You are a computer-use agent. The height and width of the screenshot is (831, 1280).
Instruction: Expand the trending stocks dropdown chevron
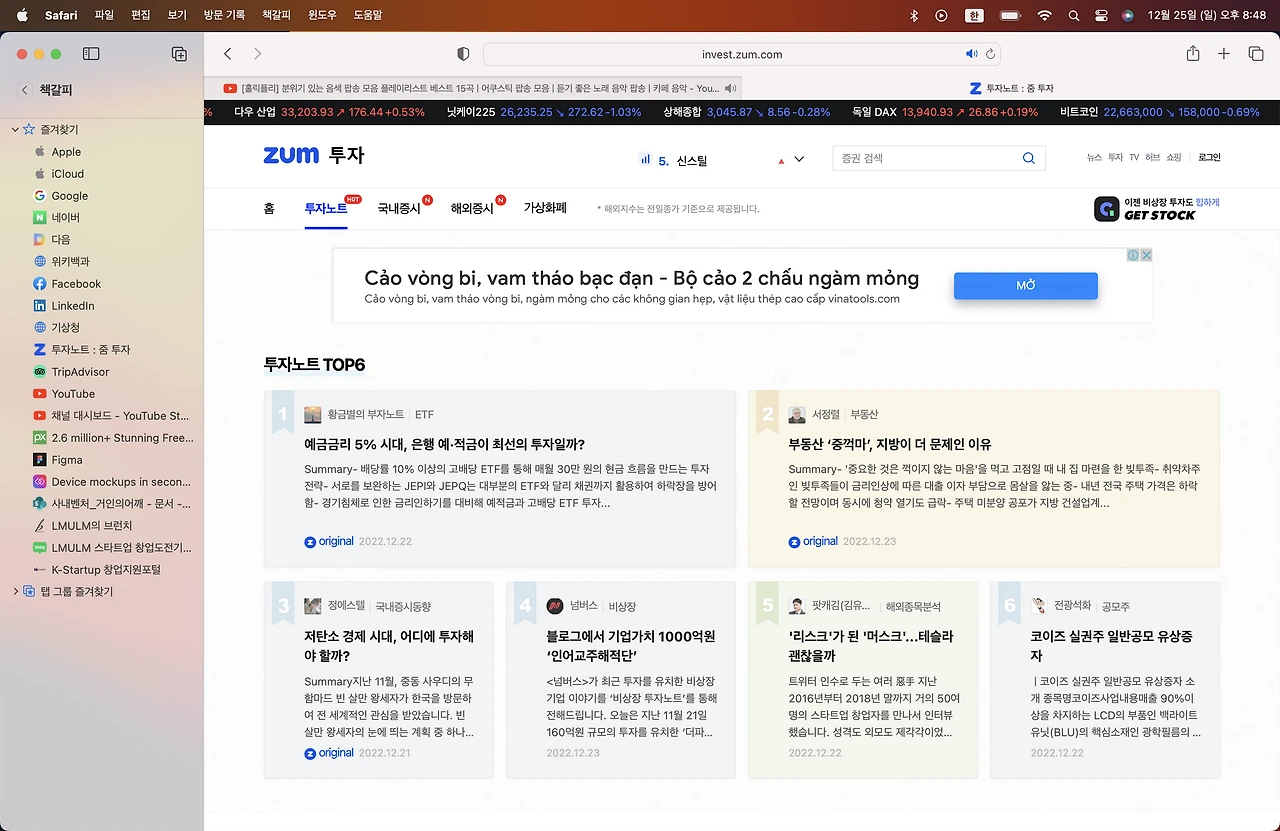coord(799,159)
